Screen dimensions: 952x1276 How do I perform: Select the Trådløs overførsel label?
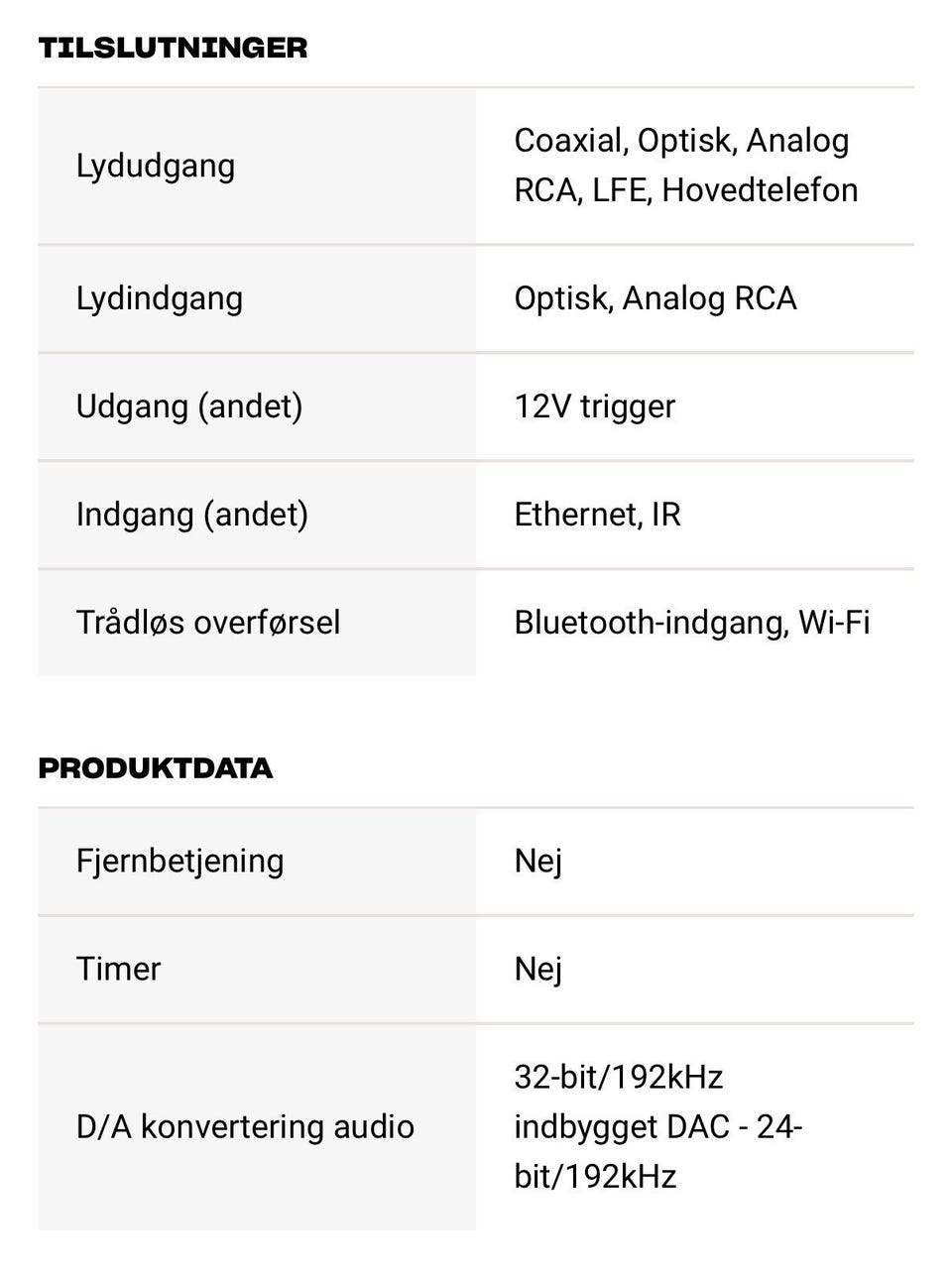tap(208, 623)
